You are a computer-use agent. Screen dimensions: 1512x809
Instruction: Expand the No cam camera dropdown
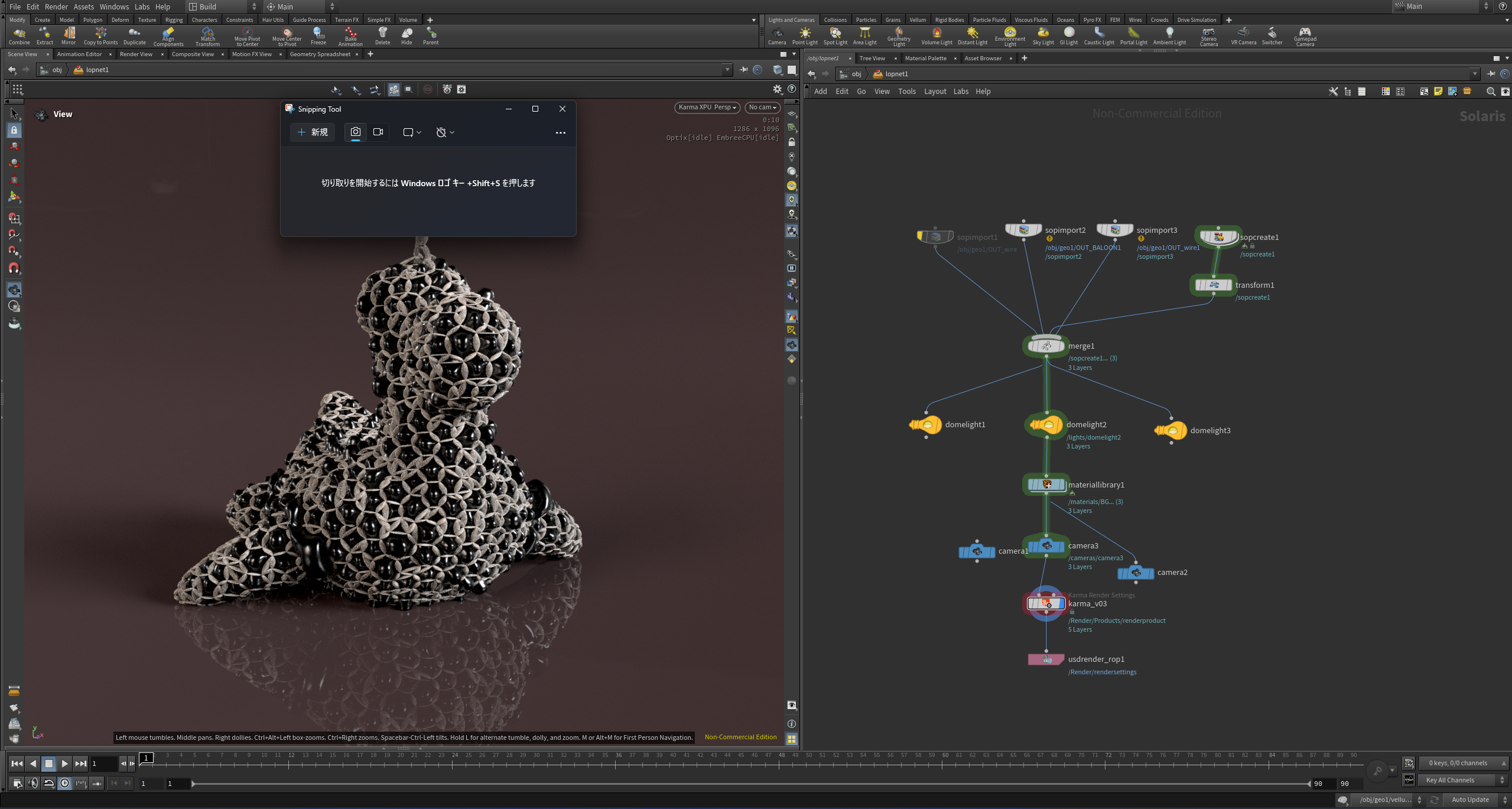pos(762,108)
